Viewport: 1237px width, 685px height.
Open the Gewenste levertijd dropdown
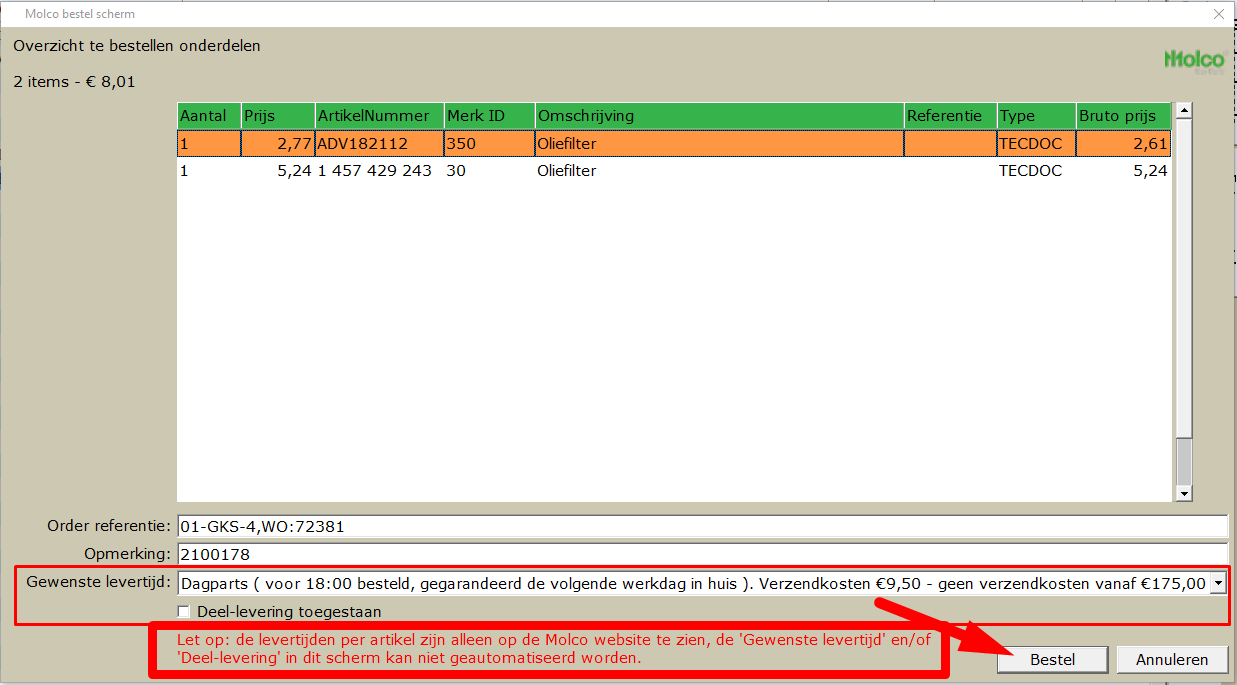(1218, 583)
